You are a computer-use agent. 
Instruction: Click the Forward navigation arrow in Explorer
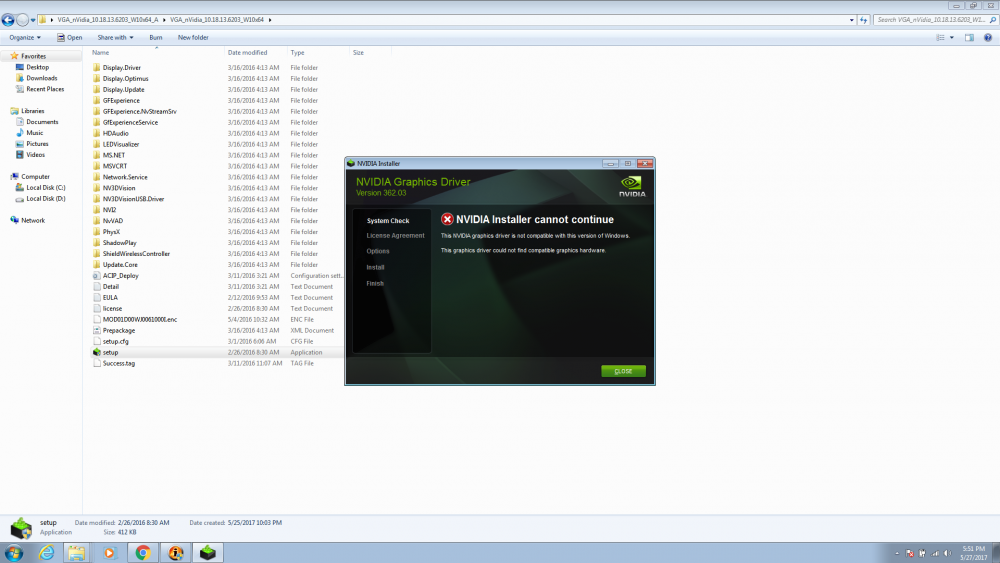[22, 20]
